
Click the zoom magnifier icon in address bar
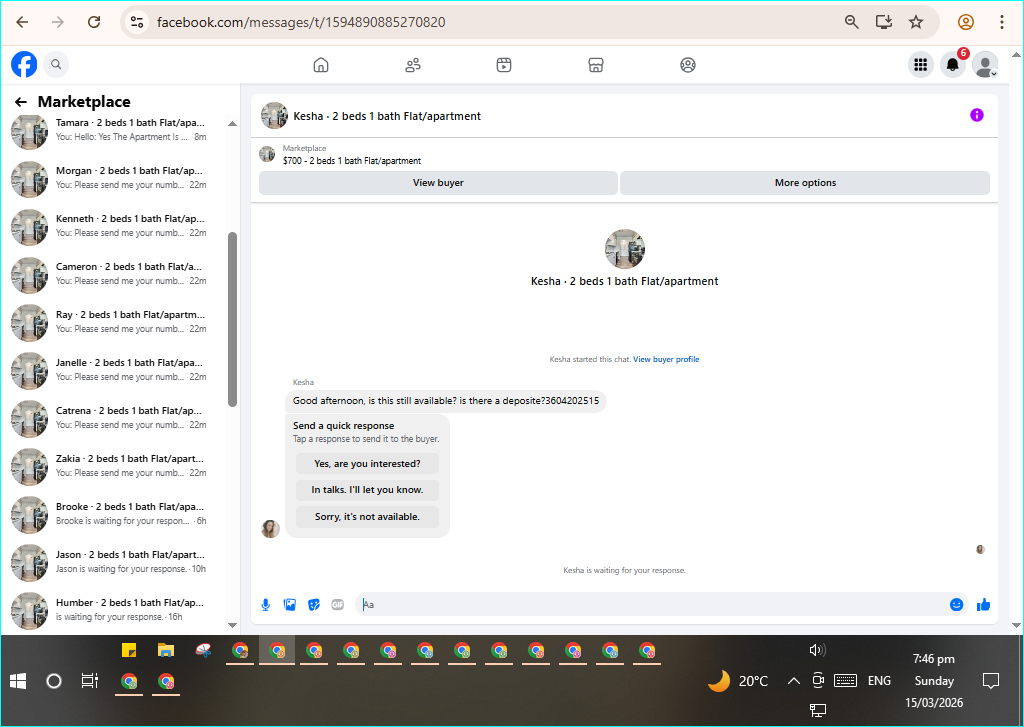[852, 22]
